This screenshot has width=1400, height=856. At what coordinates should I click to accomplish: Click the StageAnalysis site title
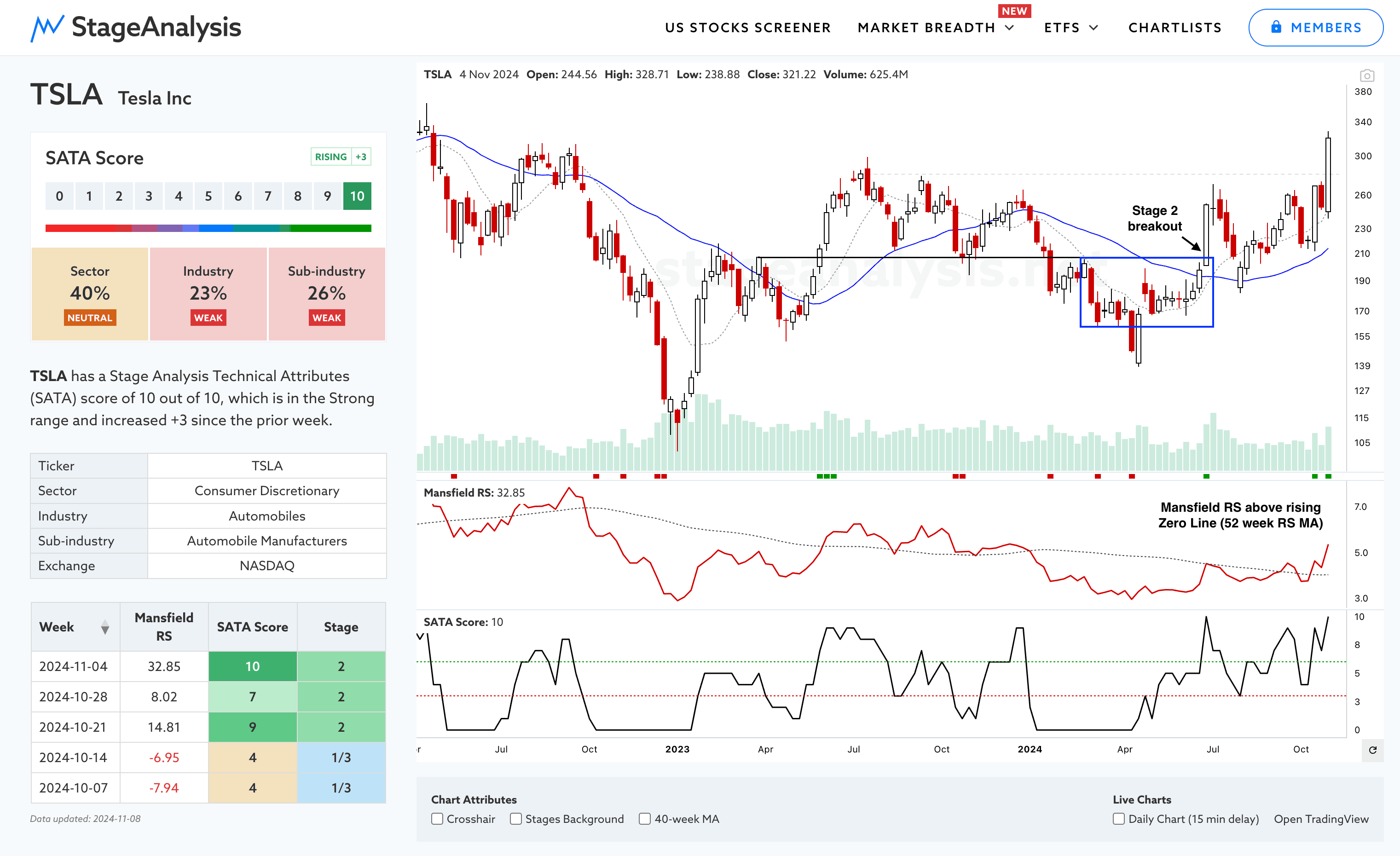[x=156, y=27]
